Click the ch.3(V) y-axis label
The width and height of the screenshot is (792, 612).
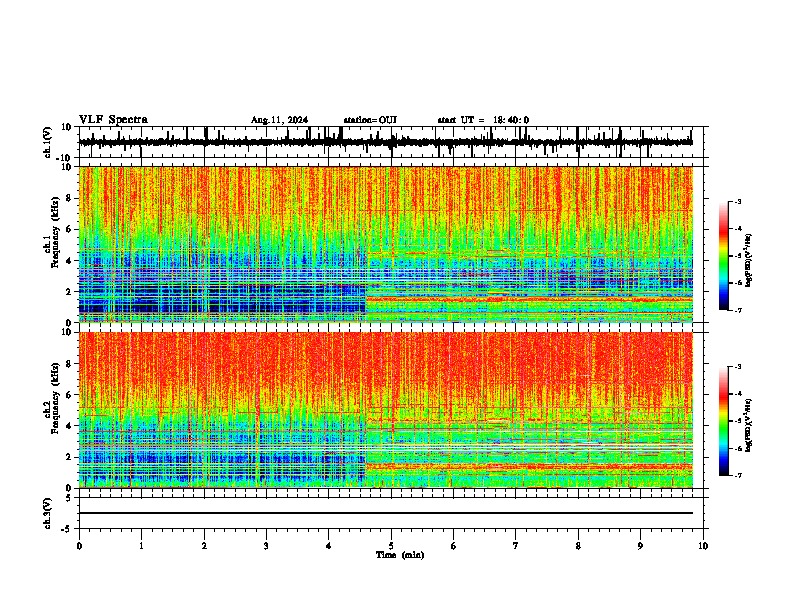tap(47, 513)
